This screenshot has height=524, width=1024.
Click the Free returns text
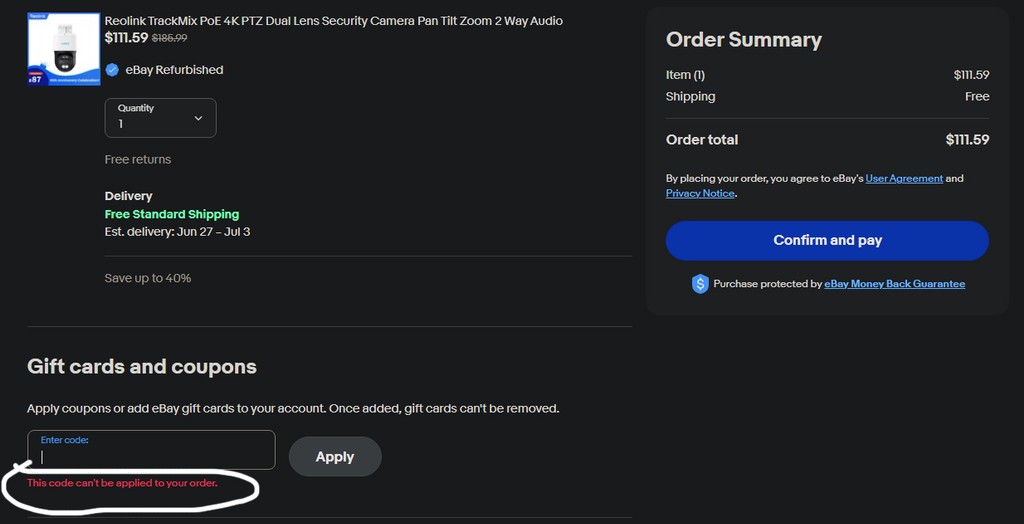point(138,159)
